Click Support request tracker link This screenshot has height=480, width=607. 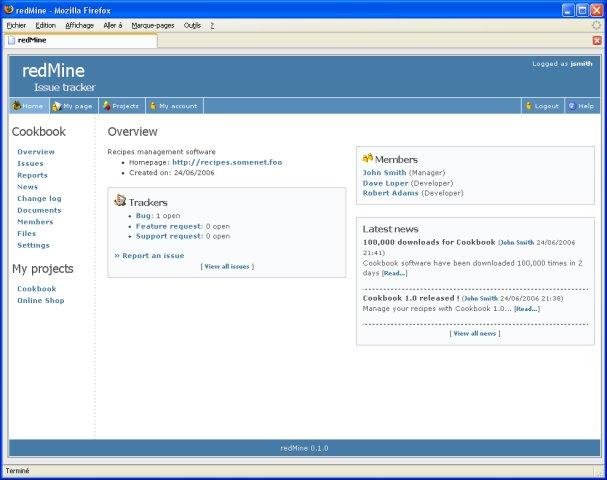(169, 236)
